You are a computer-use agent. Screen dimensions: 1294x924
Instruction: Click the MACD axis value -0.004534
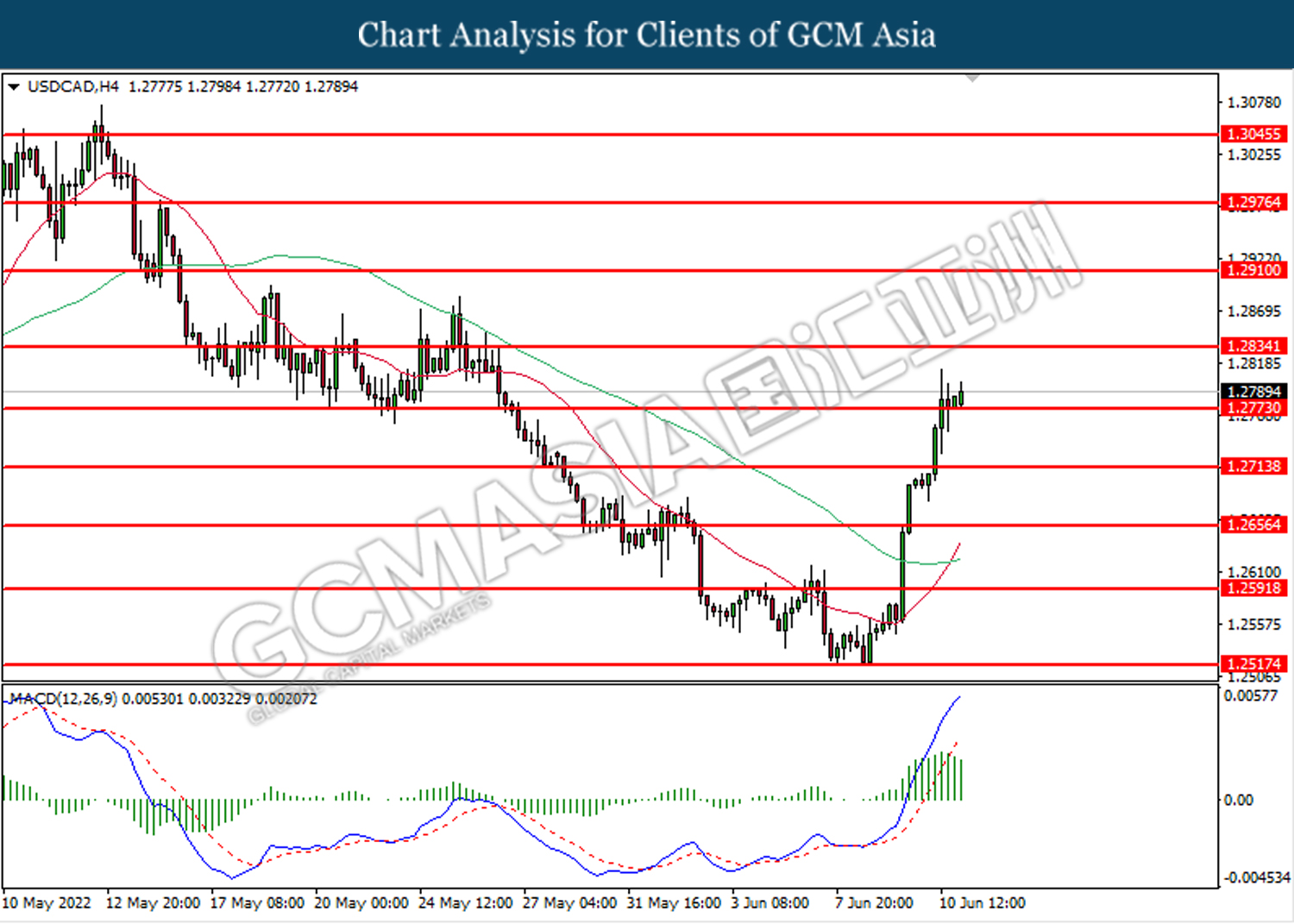[x=1257, y=877]
